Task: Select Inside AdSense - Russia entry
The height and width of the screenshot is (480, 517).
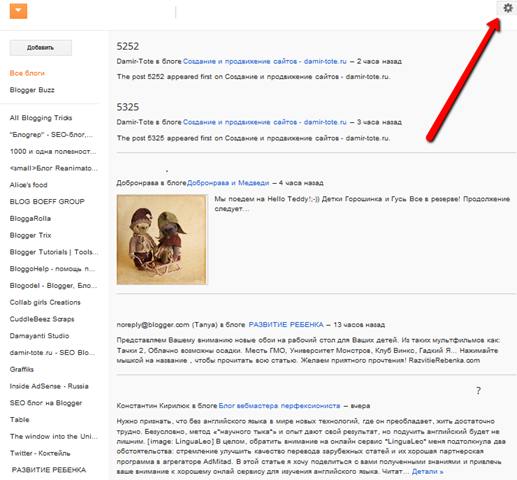Action: tap(49, 386)
